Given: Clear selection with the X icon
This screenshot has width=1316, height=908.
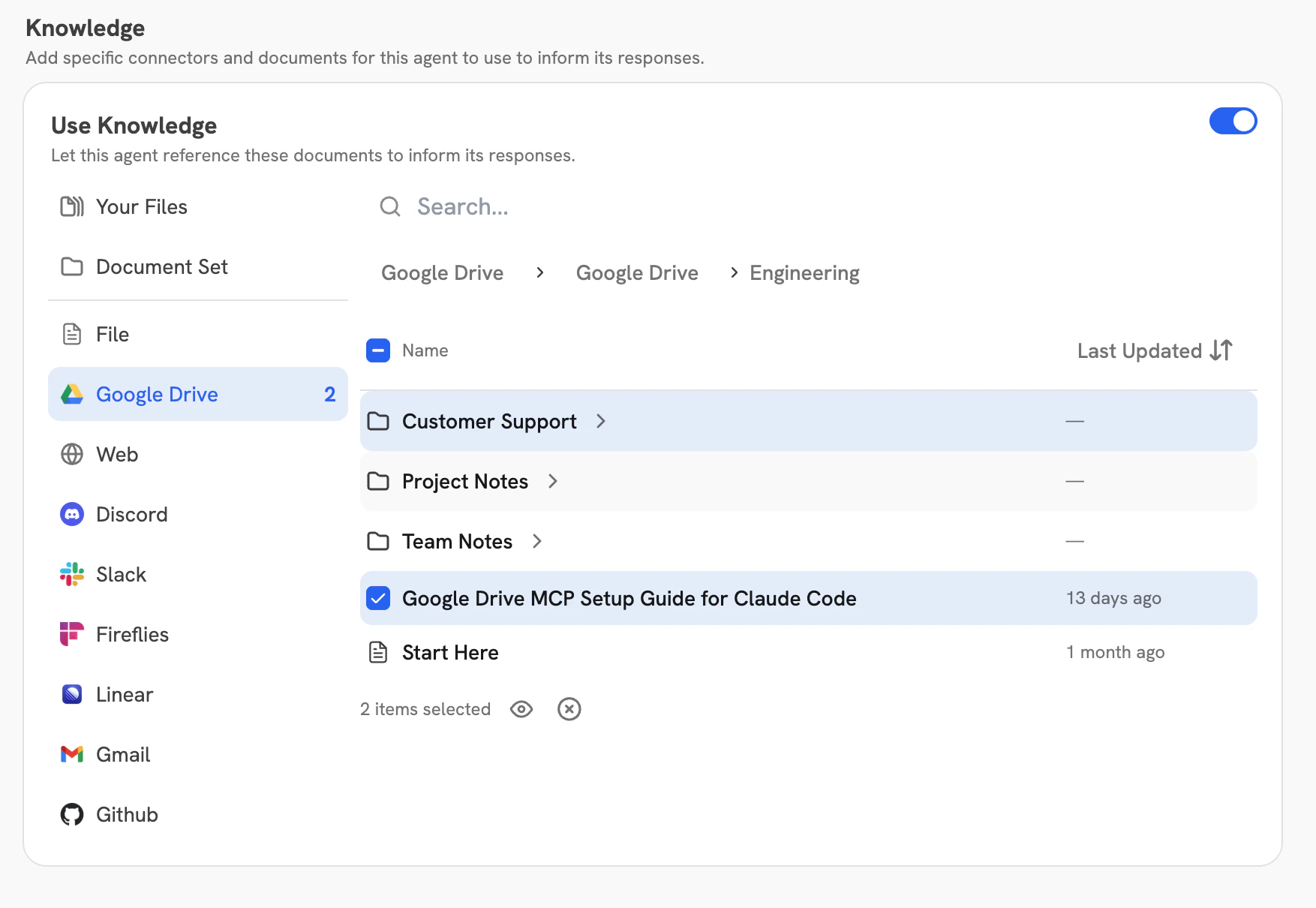Looking at the screenshot, I should tap(569, 709).
